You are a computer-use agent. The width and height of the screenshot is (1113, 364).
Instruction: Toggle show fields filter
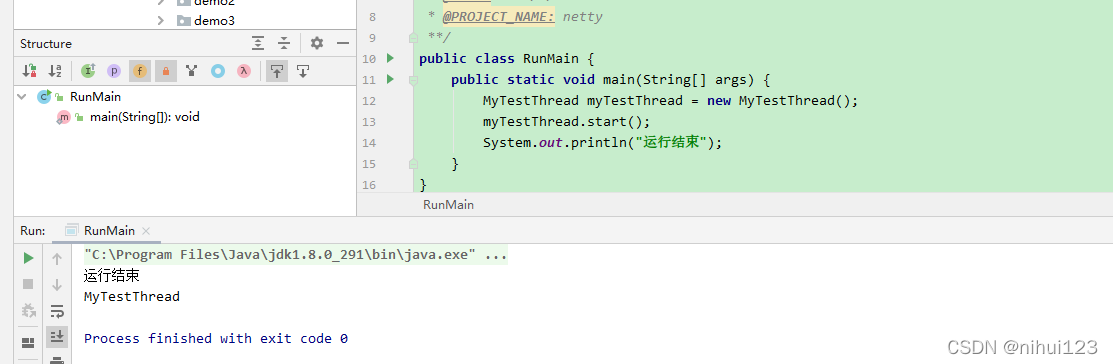click(140, 71)
